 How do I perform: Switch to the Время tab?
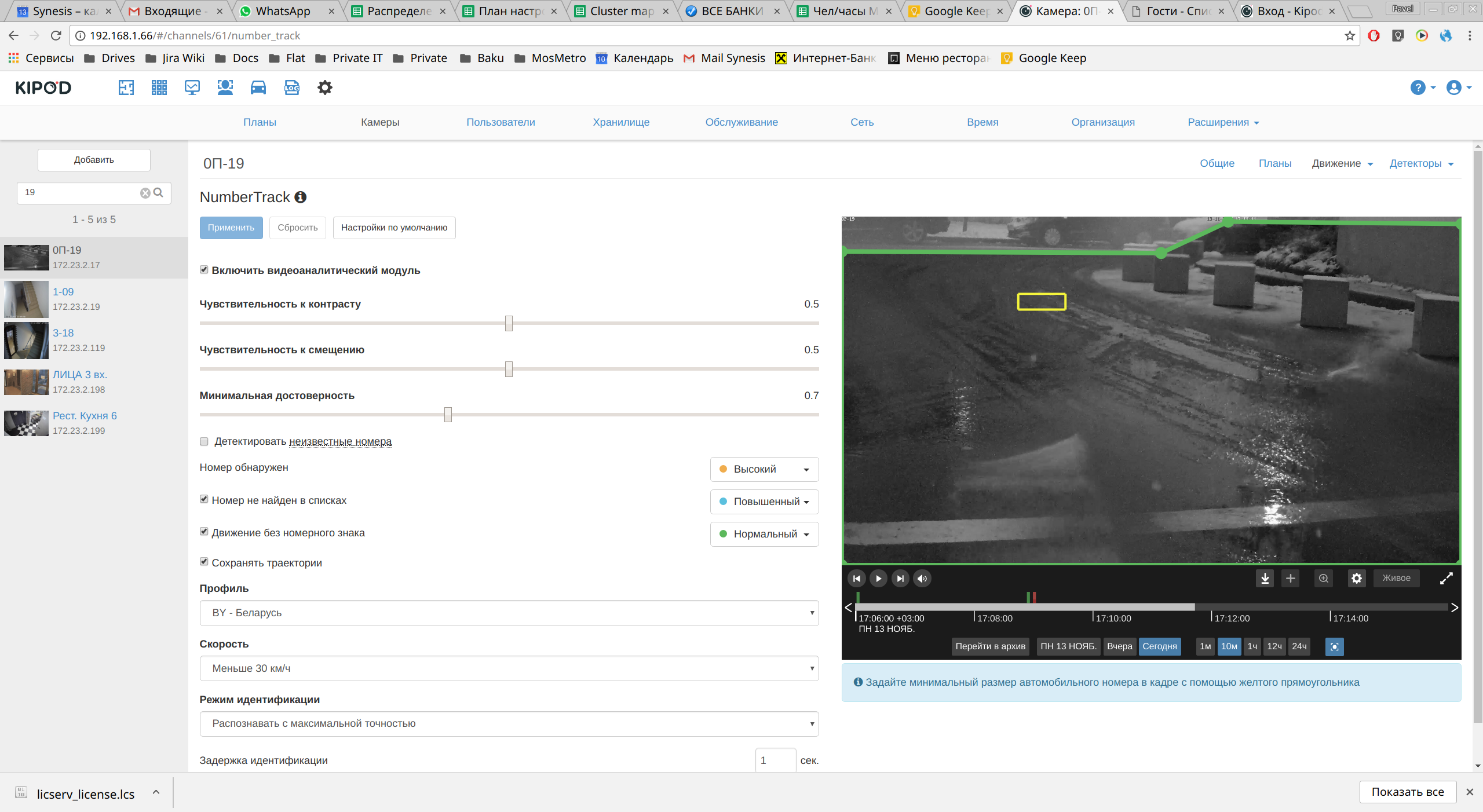tap(982, 122)
